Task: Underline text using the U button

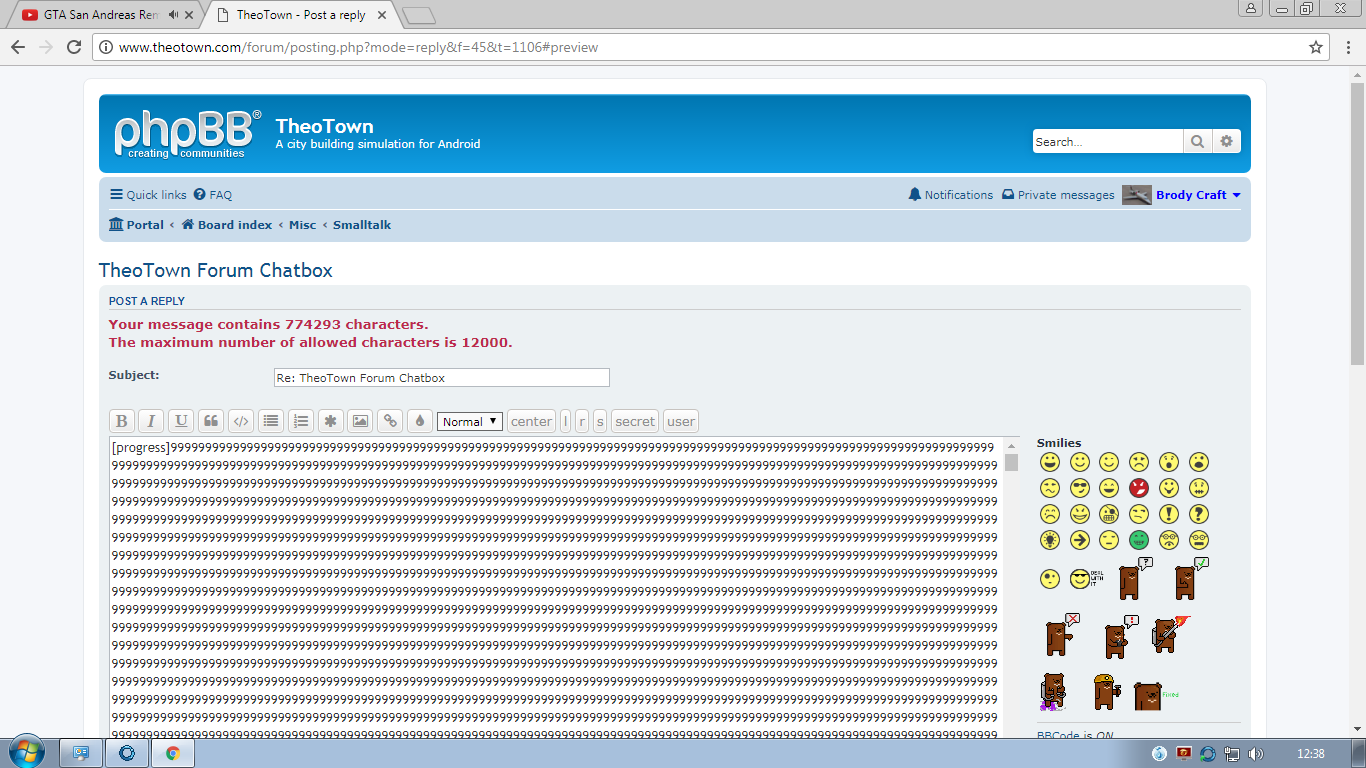Action: coord(181,421)
